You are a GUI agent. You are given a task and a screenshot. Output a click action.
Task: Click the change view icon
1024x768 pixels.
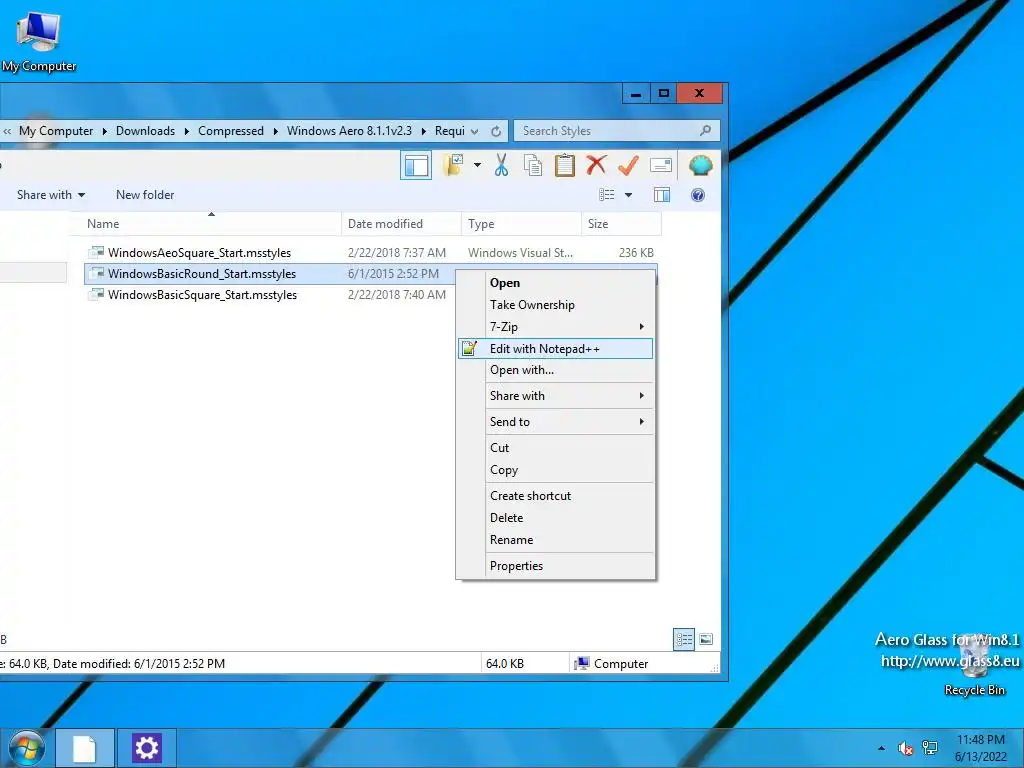(x=607, y=195)
